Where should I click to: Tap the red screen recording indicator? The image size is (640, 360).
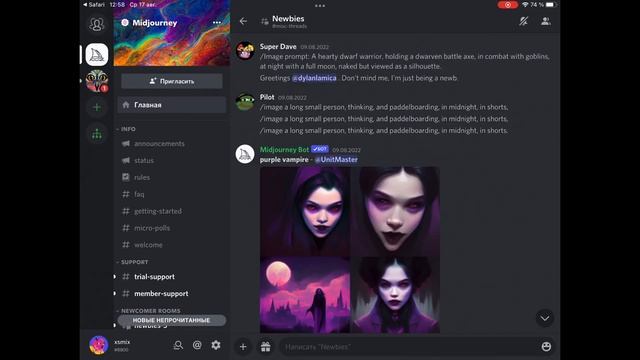[x=508, y=5]
